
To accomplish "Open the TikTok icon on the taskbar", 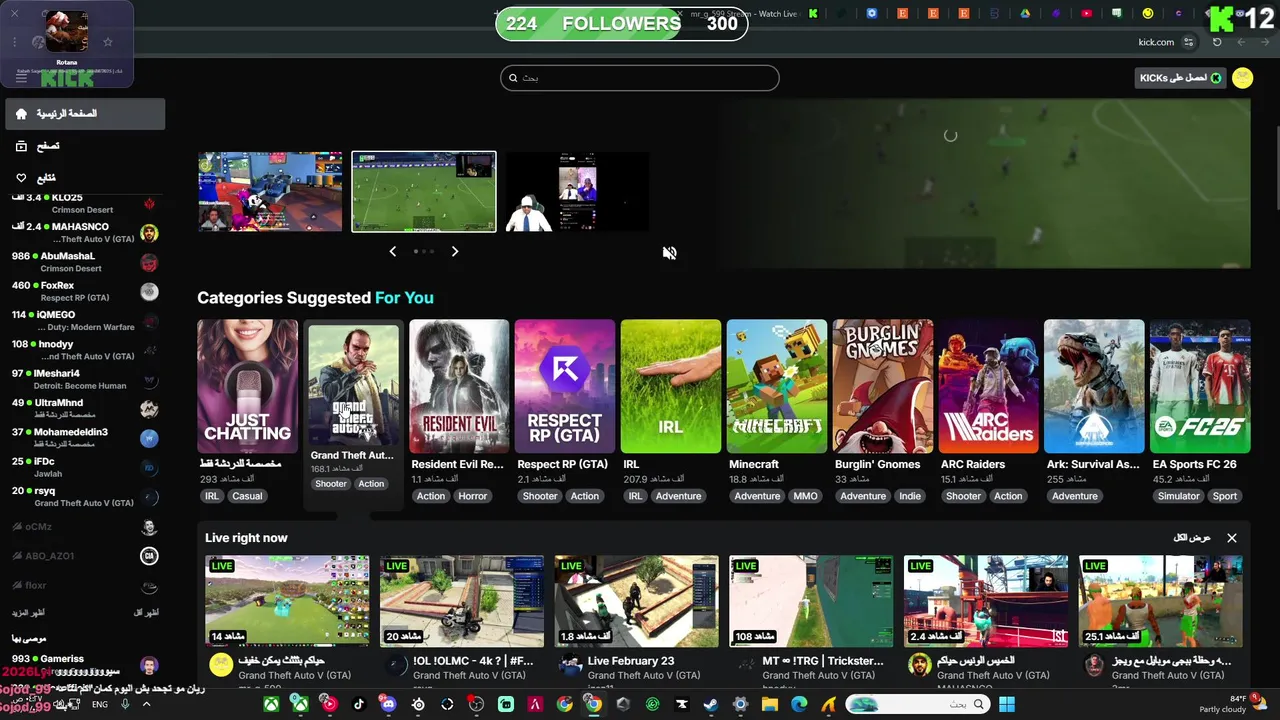I will (x=359, y=704).
